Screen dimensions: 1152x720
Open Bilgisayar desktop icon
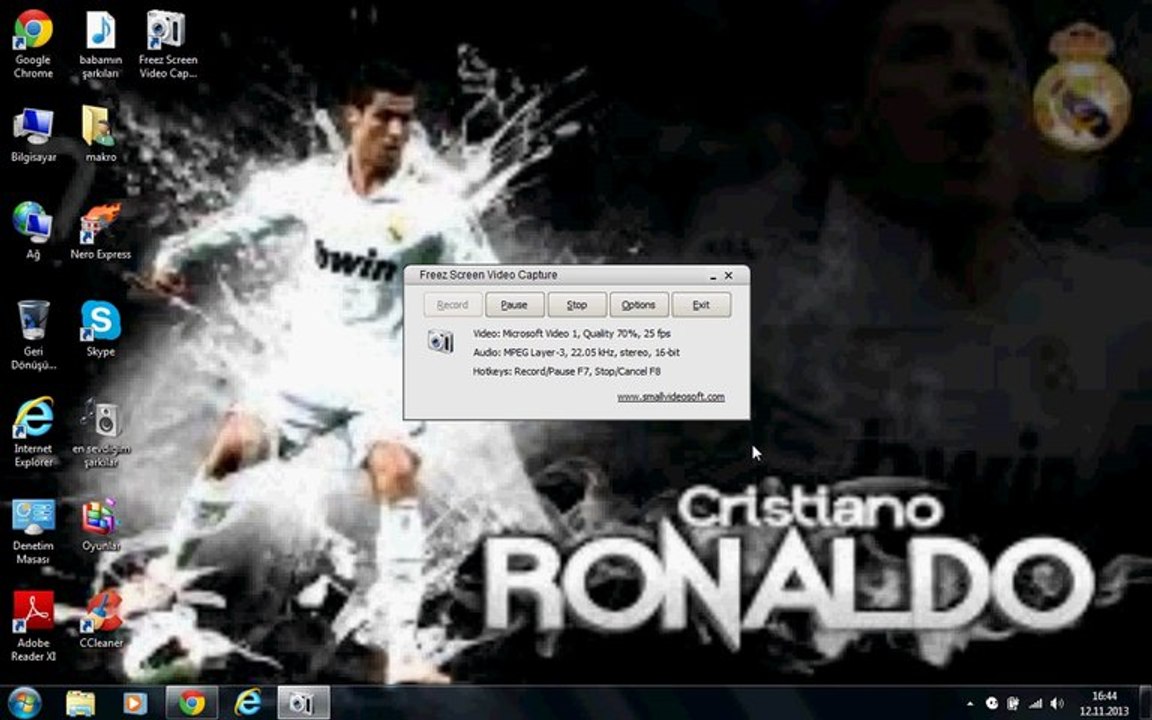pos(33,135)
